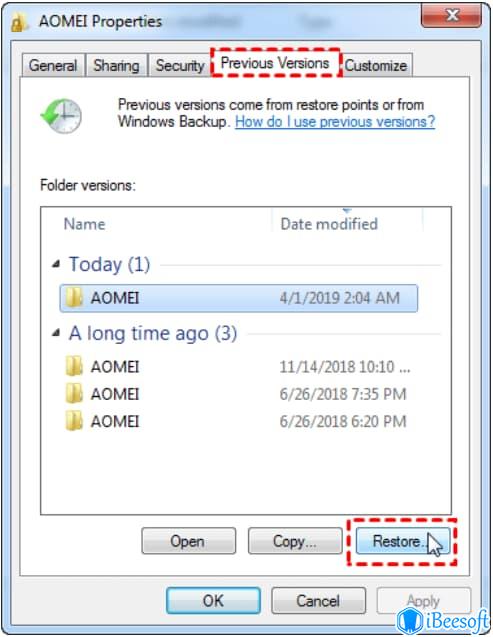This screenshot has width=493, height=637.
Task: Click the Restore... button
Action: pyautogui.click(x=403, y=541)
